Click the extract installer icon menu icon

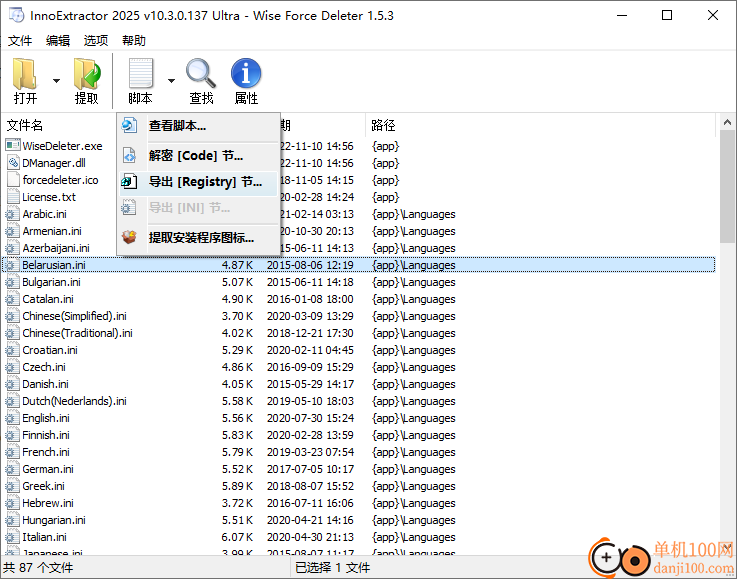click(129, 236)
